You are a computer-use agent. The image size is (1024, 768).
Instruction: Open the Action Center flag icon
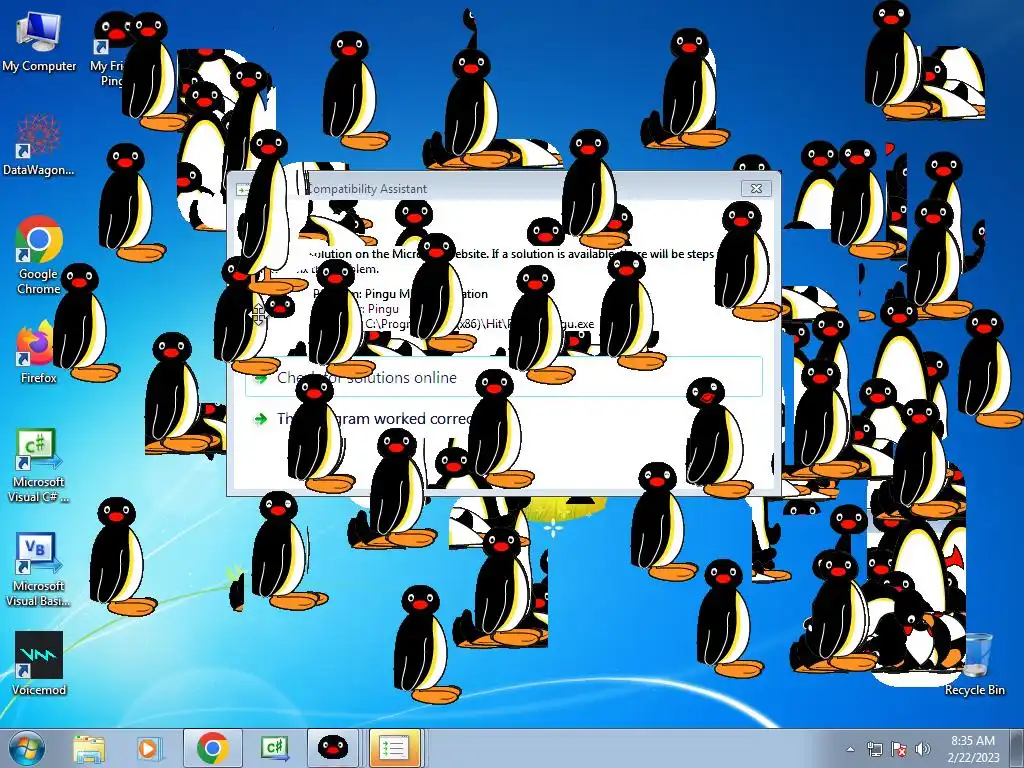pos(899,749)
